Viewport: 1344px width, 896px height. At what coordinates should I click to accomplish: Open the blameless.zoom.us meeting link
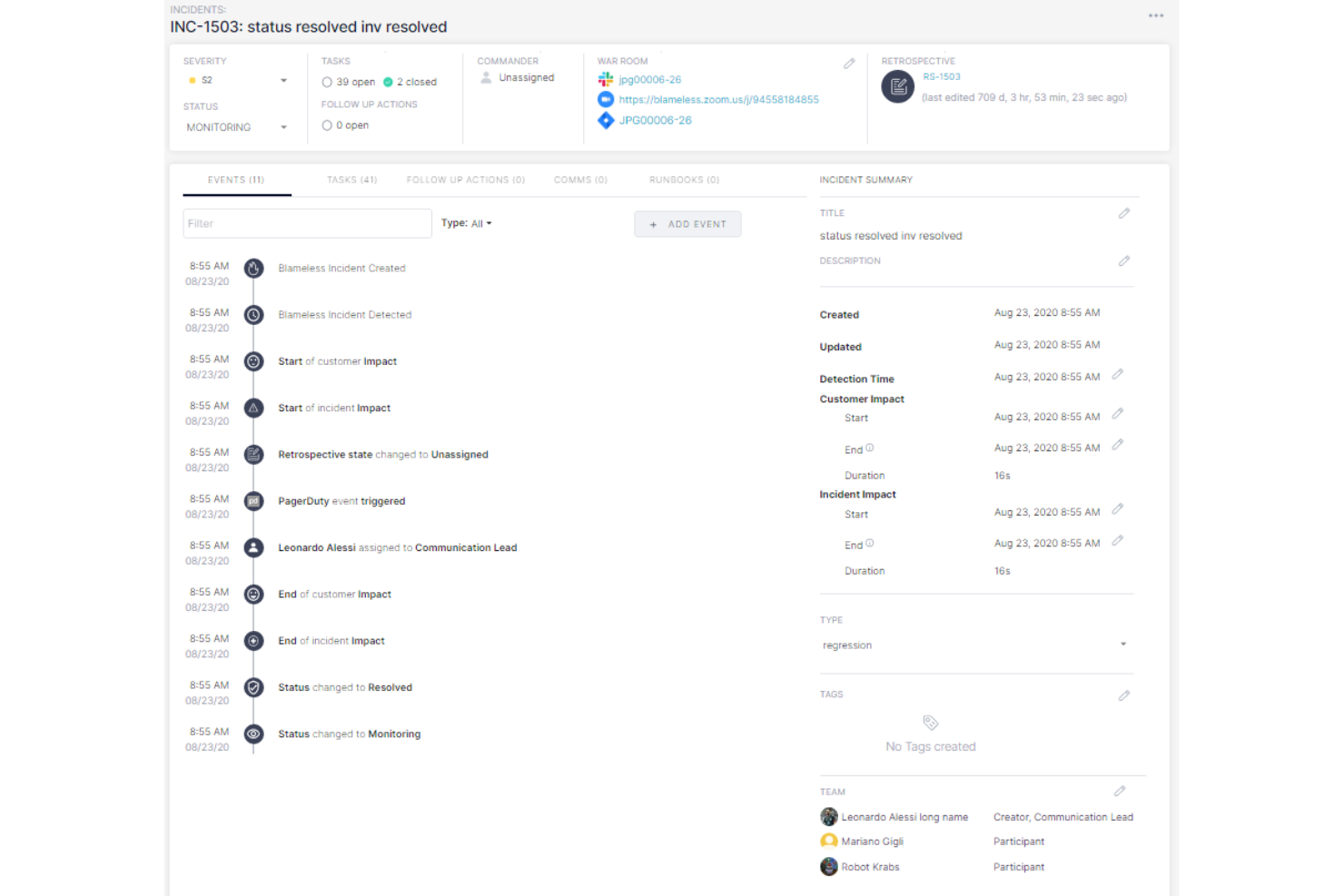[x=718, y=100]
